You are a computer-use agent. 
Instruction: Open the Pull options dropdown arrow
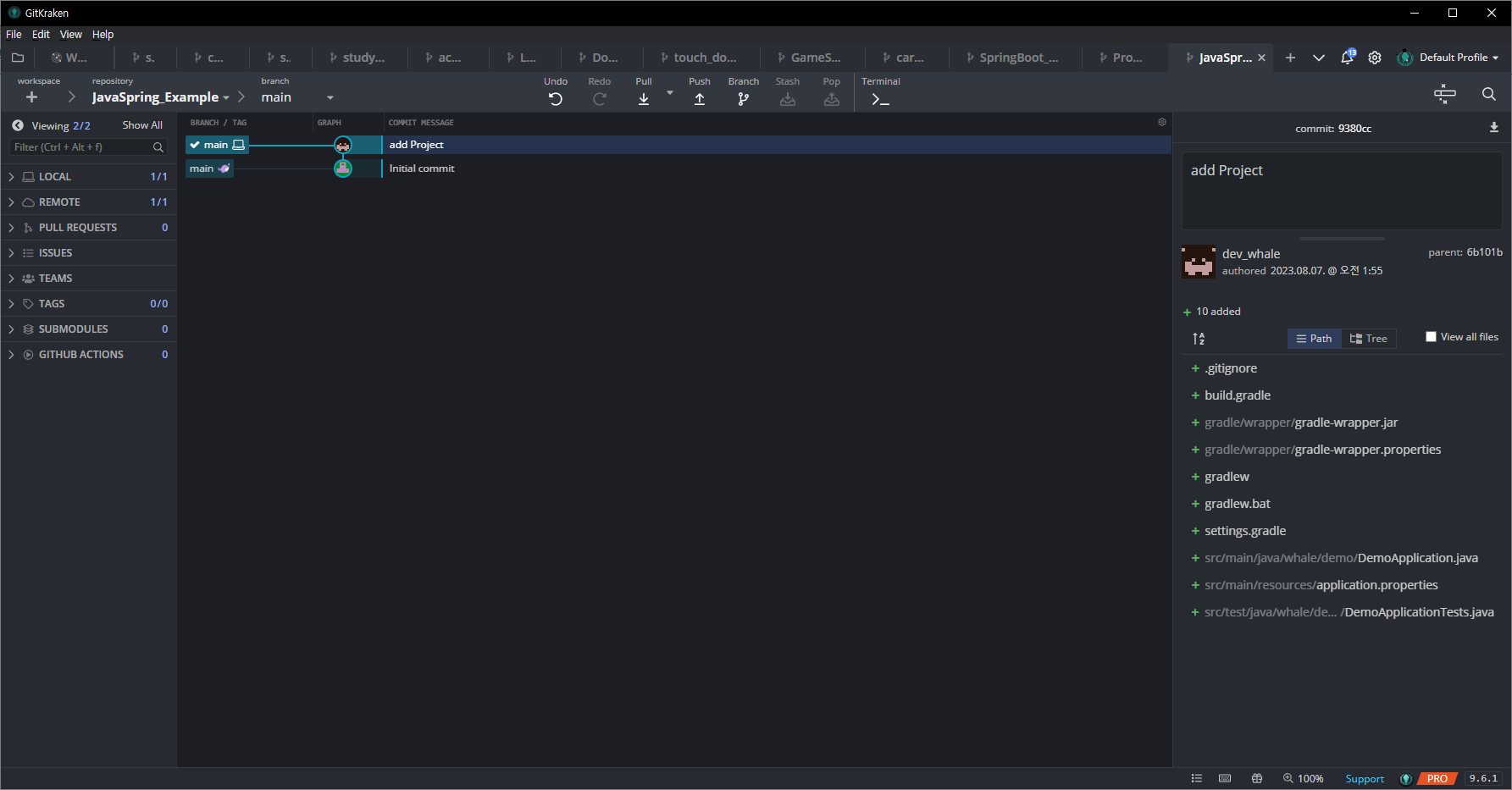click(670, 93)
